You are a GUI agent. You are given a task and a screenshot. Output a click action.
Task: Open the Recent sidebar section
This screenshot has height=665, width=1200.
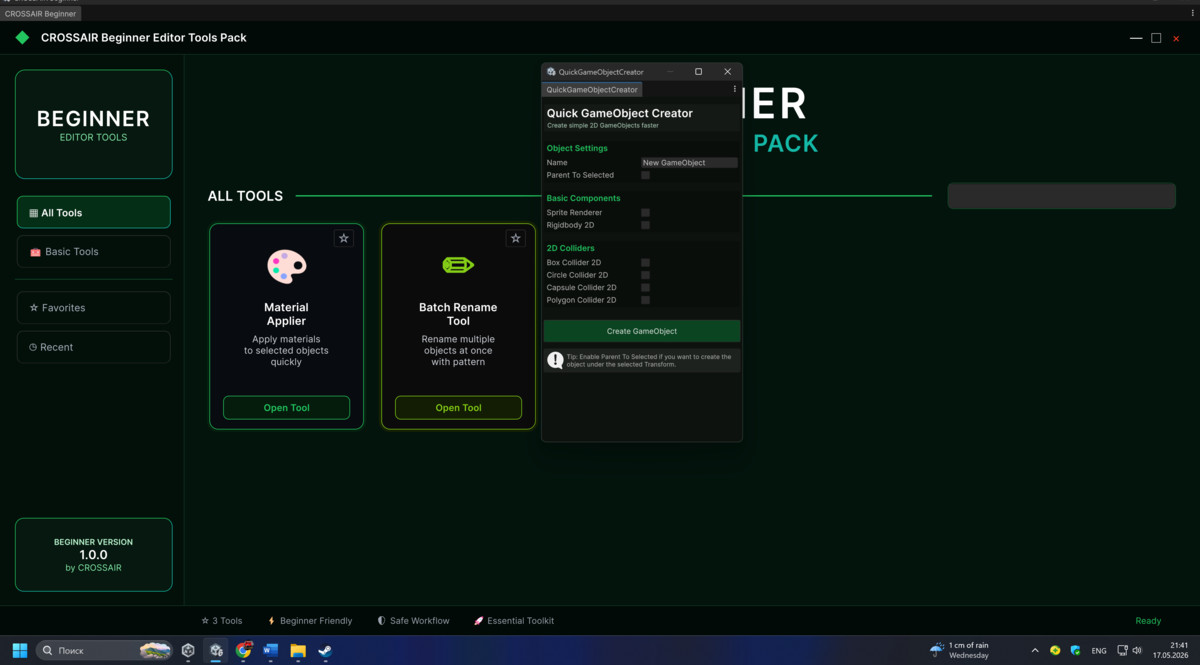pos(94,347)
